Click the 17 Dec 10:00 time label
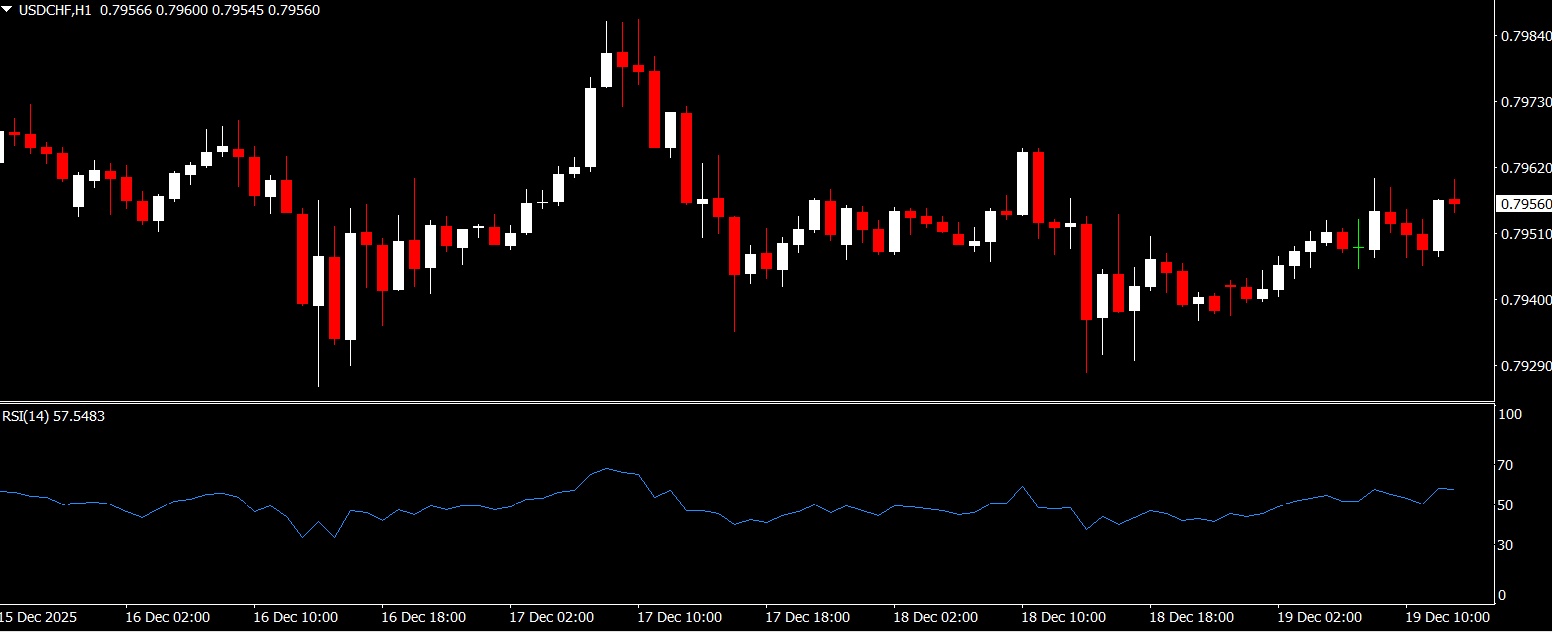The width and height of the screenshot is (1552, 632). tap(679, 617)
